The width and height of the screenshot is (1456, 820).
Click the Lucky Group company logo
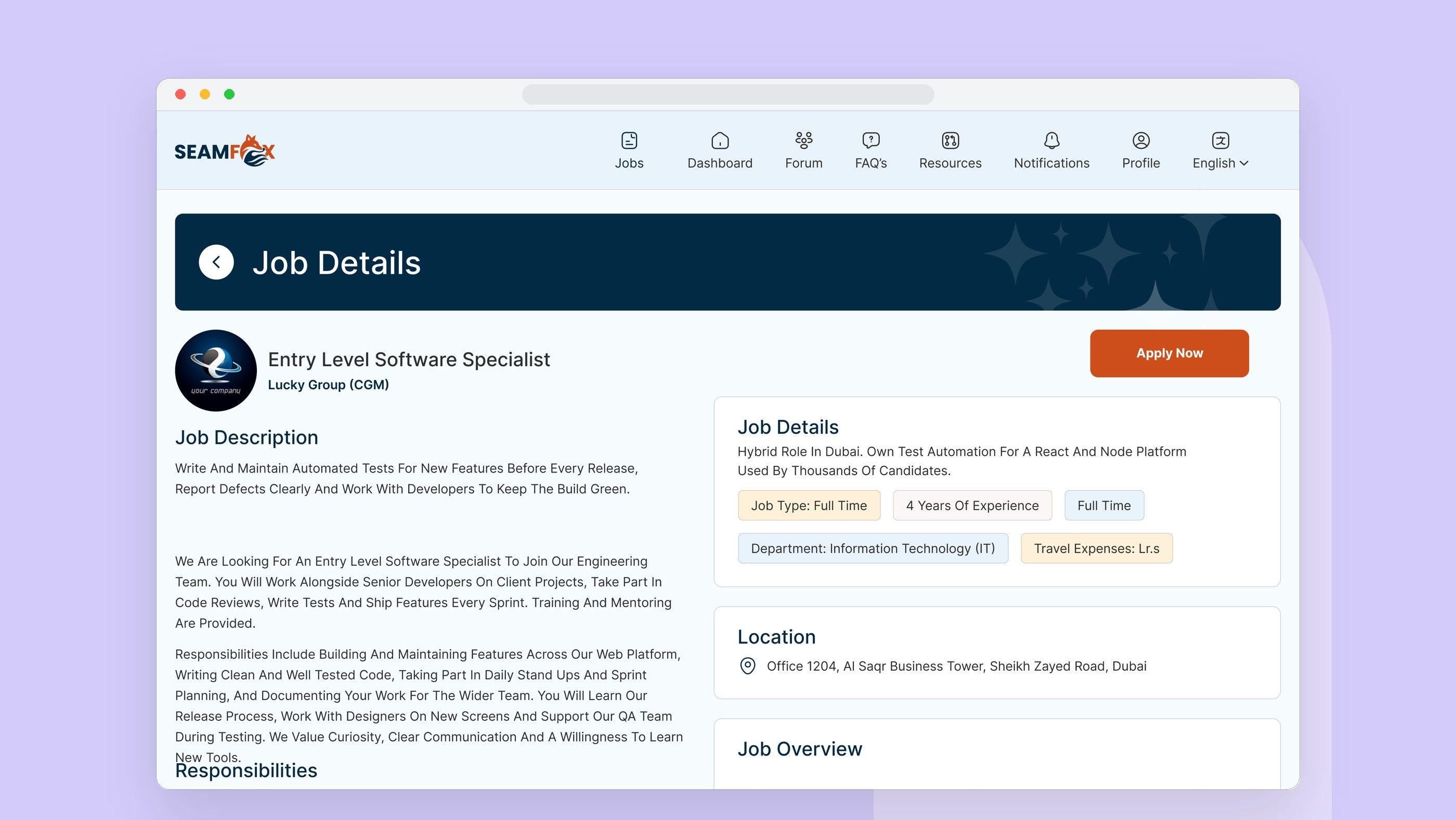tap(216, 370)
